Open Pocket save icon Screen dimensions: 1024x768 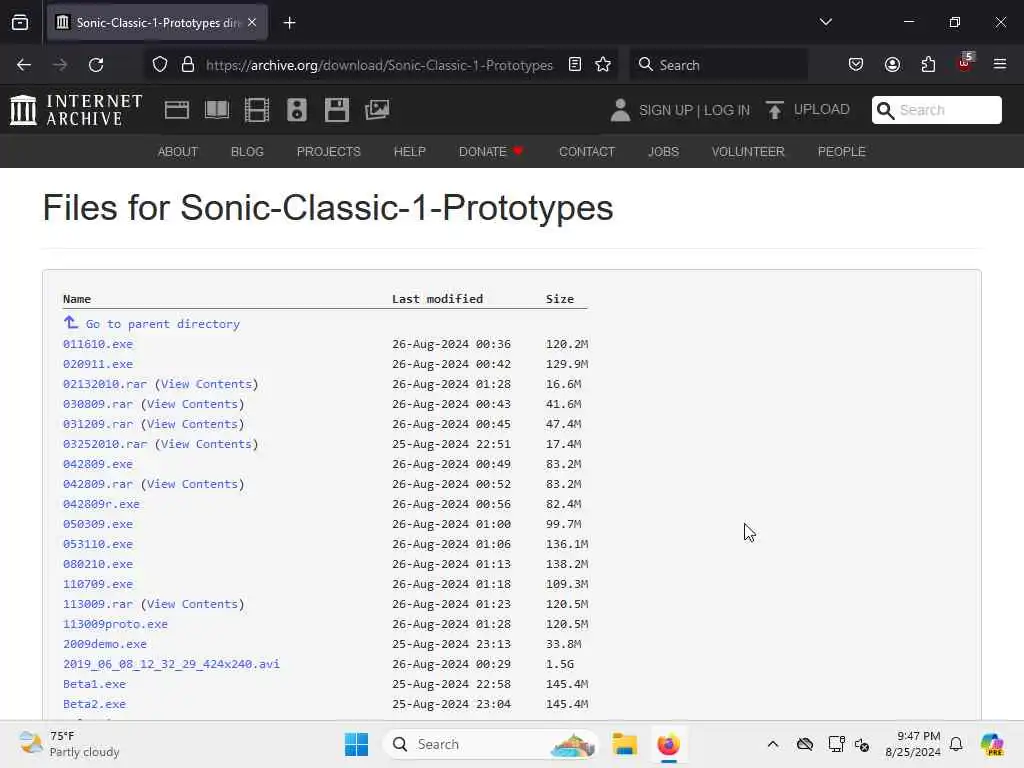pyautogui.click(x=856, y=64)
